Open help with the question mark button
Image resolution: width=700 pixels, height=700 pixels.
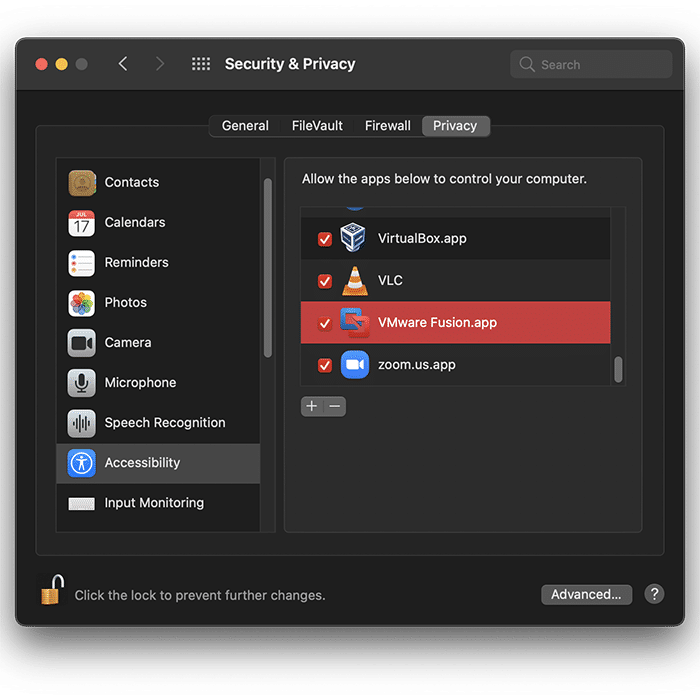[654, 594]
